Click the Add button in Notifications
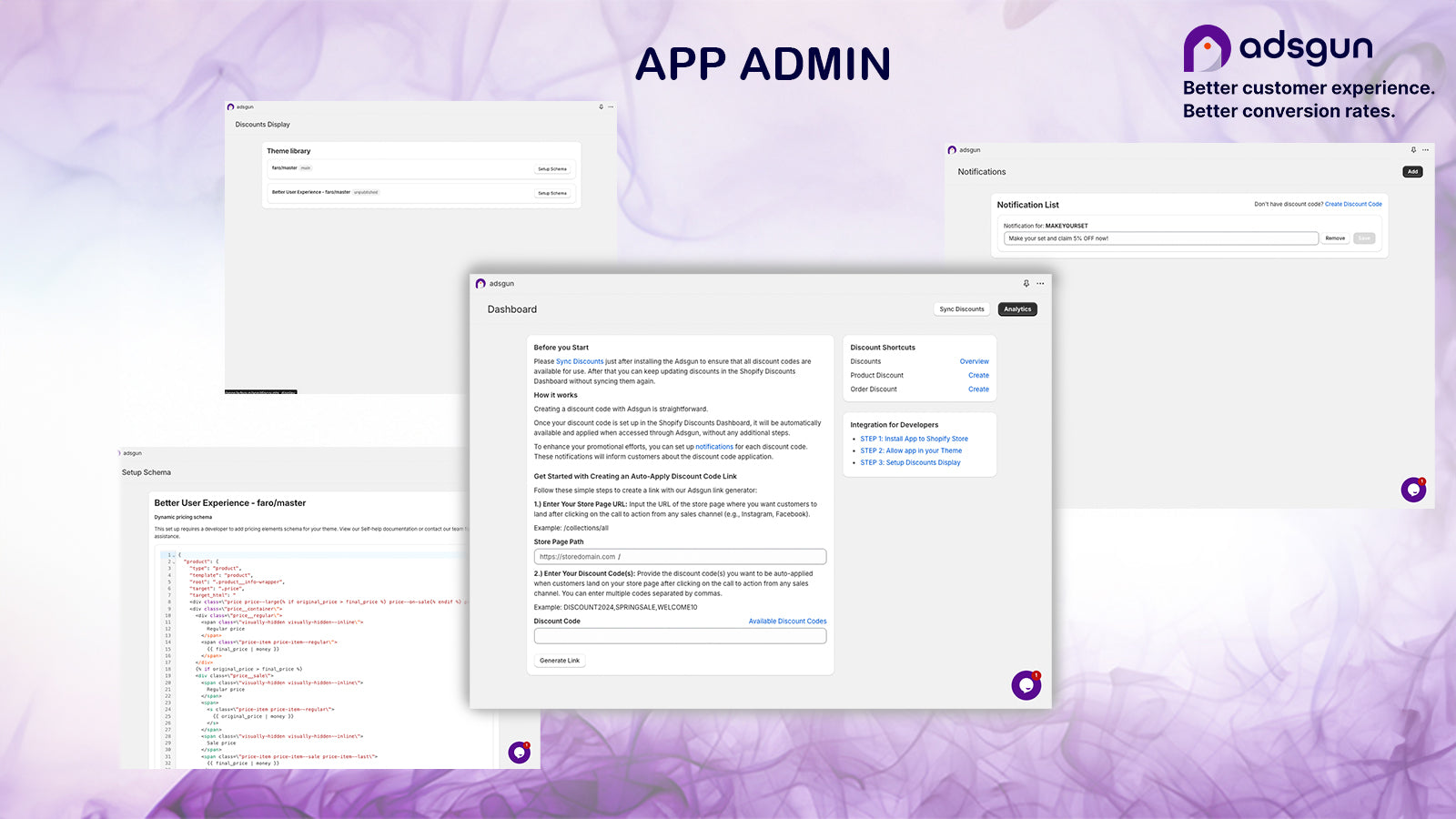The width and height of the screenshot is (1456, 819). click(x=1411, y=171)
